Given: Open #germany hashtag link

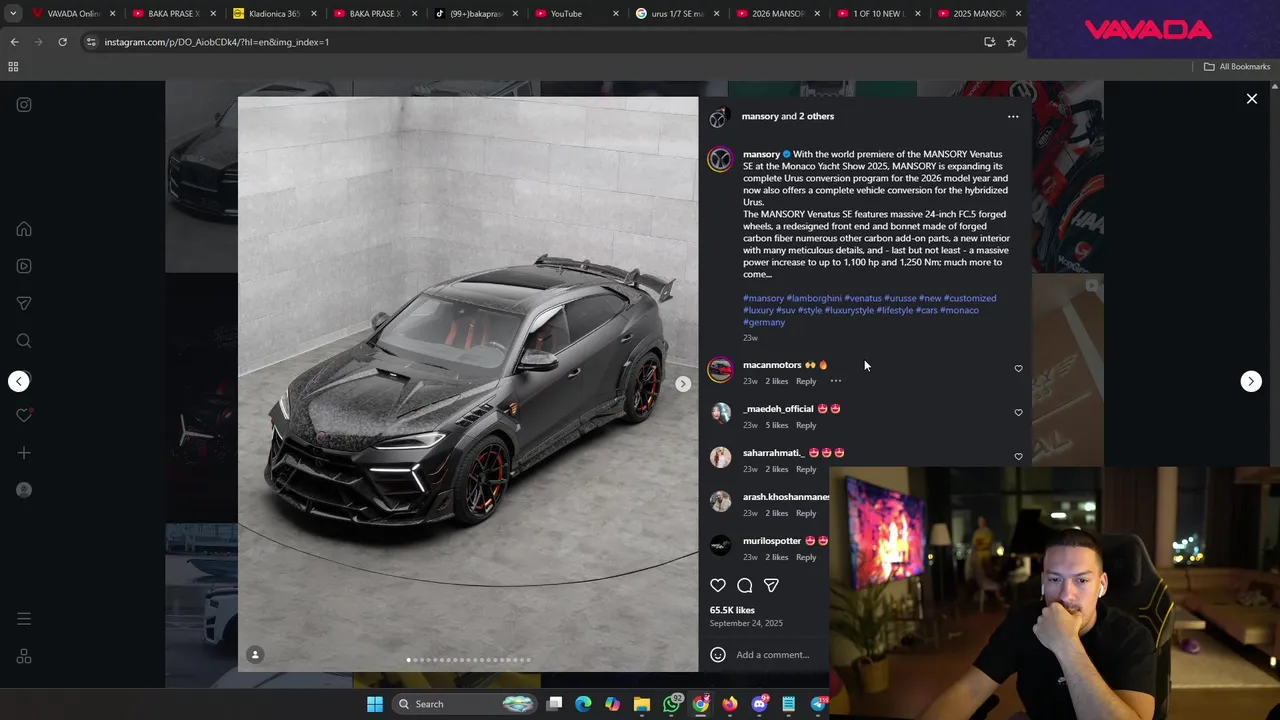Looking at the screenshot, I should pyautogui.click(x=764, y=322).
